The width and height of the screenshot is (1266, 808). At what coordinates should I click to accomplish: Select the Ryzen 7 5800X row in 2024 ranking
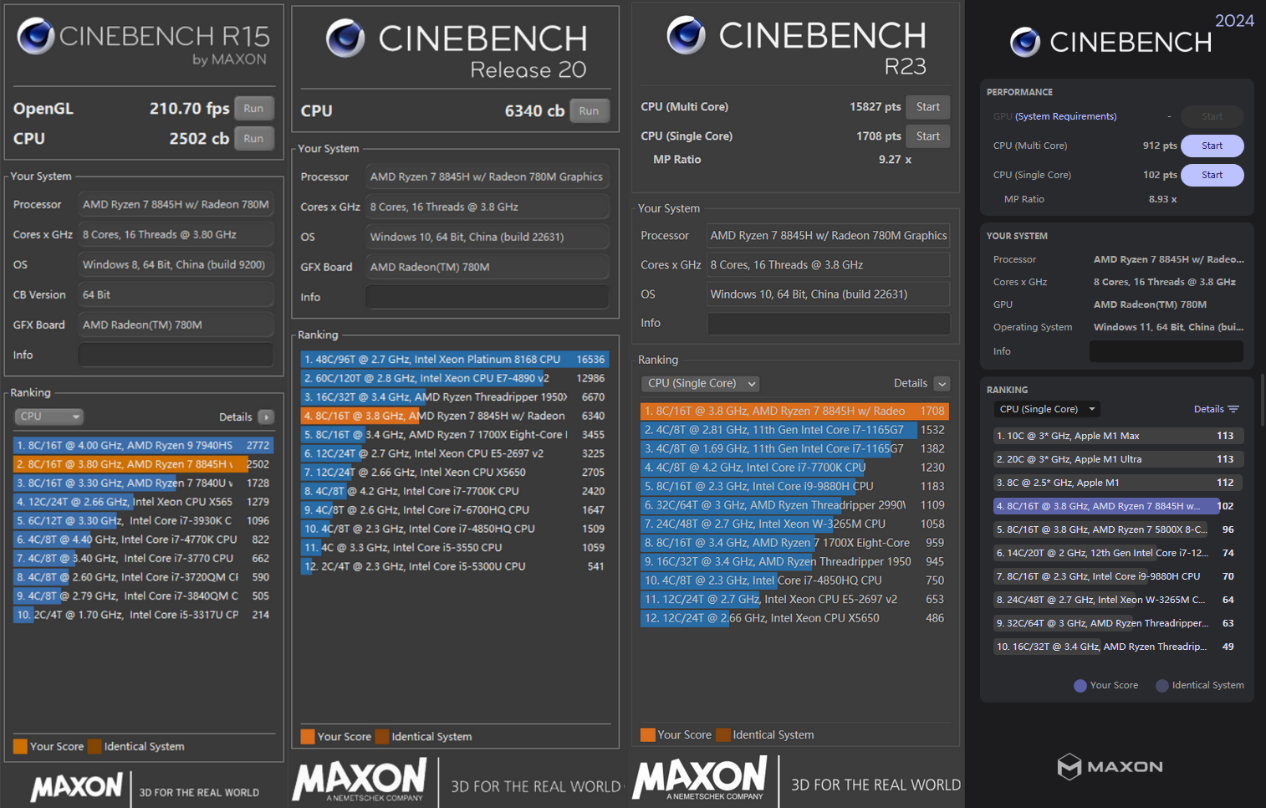[x=1119, y=530]
